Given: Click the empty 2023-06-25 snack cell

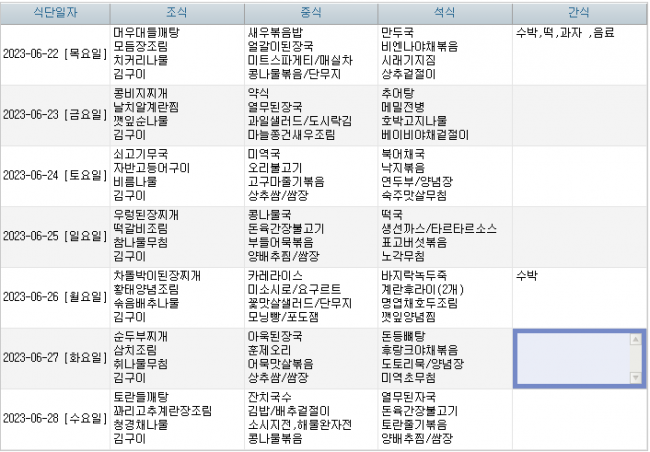Looking at the screenshot, I should pyautogui.click(x=579, y=237).
